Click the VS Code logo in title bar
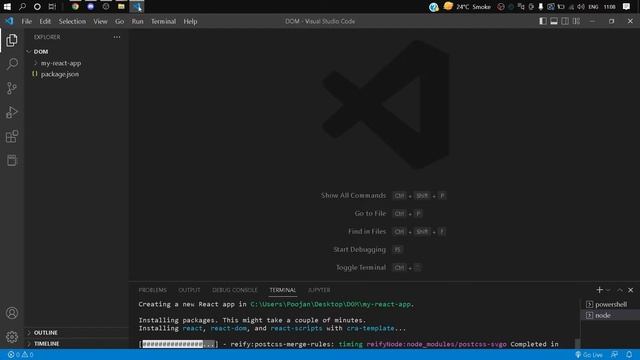 [9, 21]
